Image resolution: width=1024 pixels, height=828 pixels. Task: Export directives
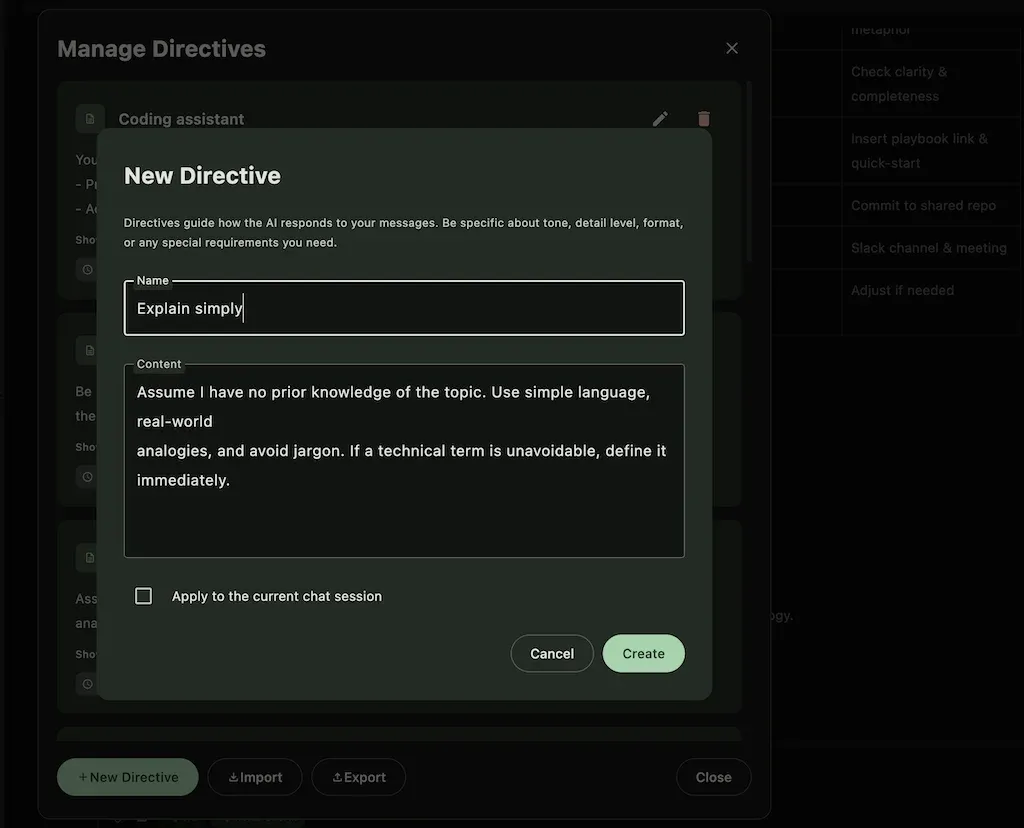pyautogui.click(x=359, y=777)
